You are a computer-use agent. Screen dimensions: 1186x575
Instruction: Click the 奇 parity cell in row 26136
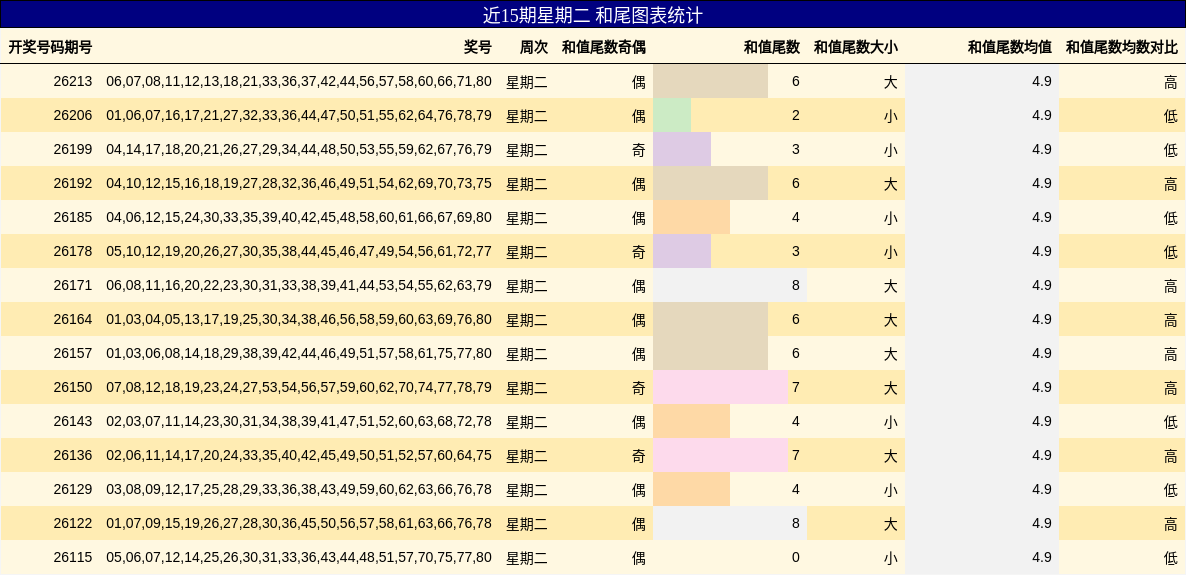coord(638,456)
